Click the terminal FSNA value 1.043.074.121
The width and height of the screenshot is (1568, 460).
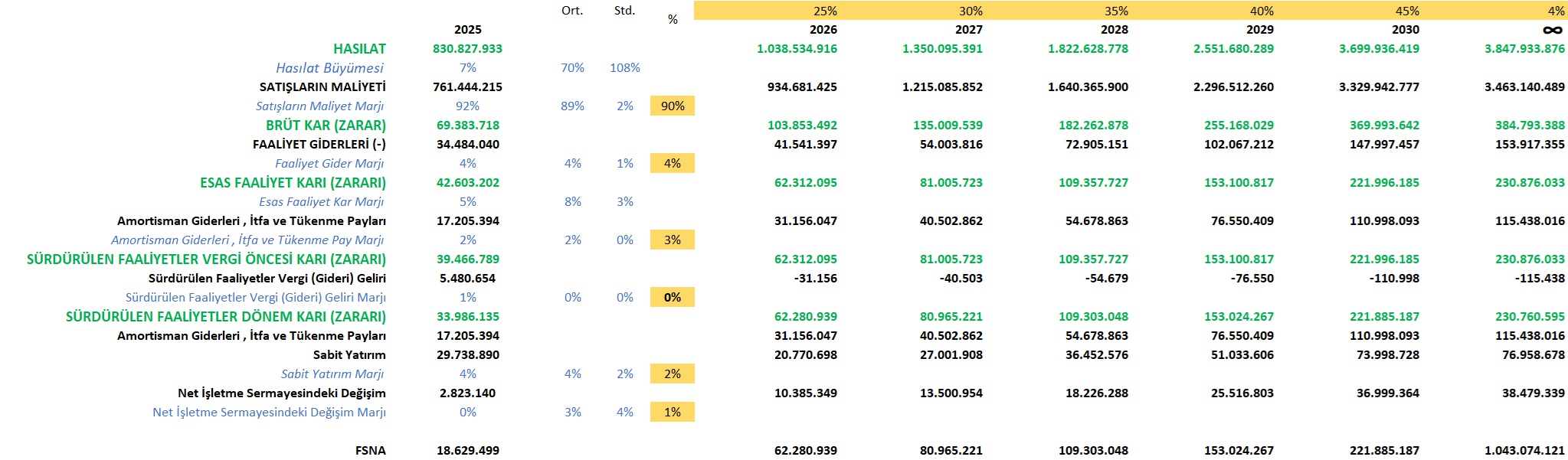tap(1524, 451)
